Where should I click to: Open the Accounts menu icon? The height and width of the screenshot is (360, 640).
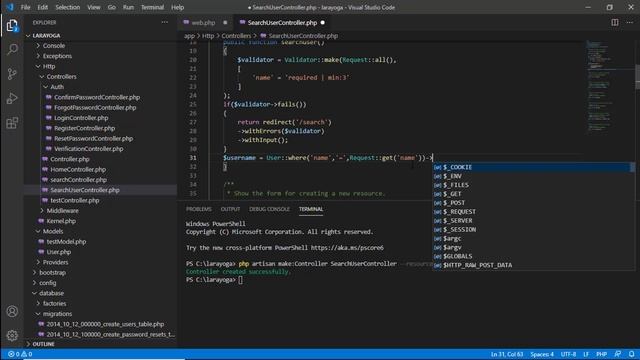[x=12, y=311]
